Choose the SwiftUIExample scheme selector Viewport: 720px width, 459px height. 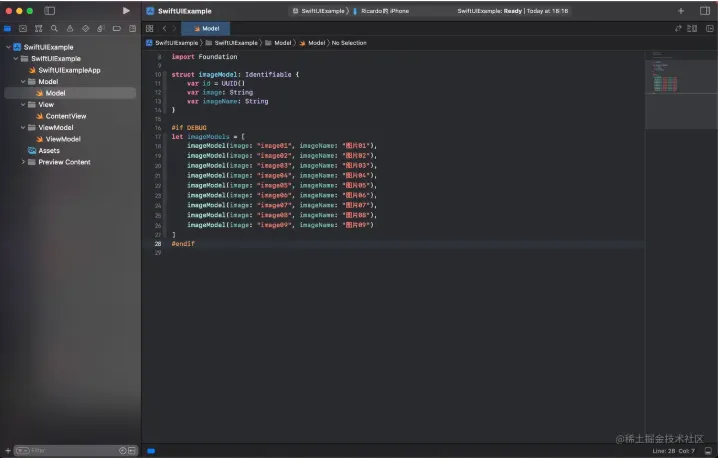(x=320, y=10)
